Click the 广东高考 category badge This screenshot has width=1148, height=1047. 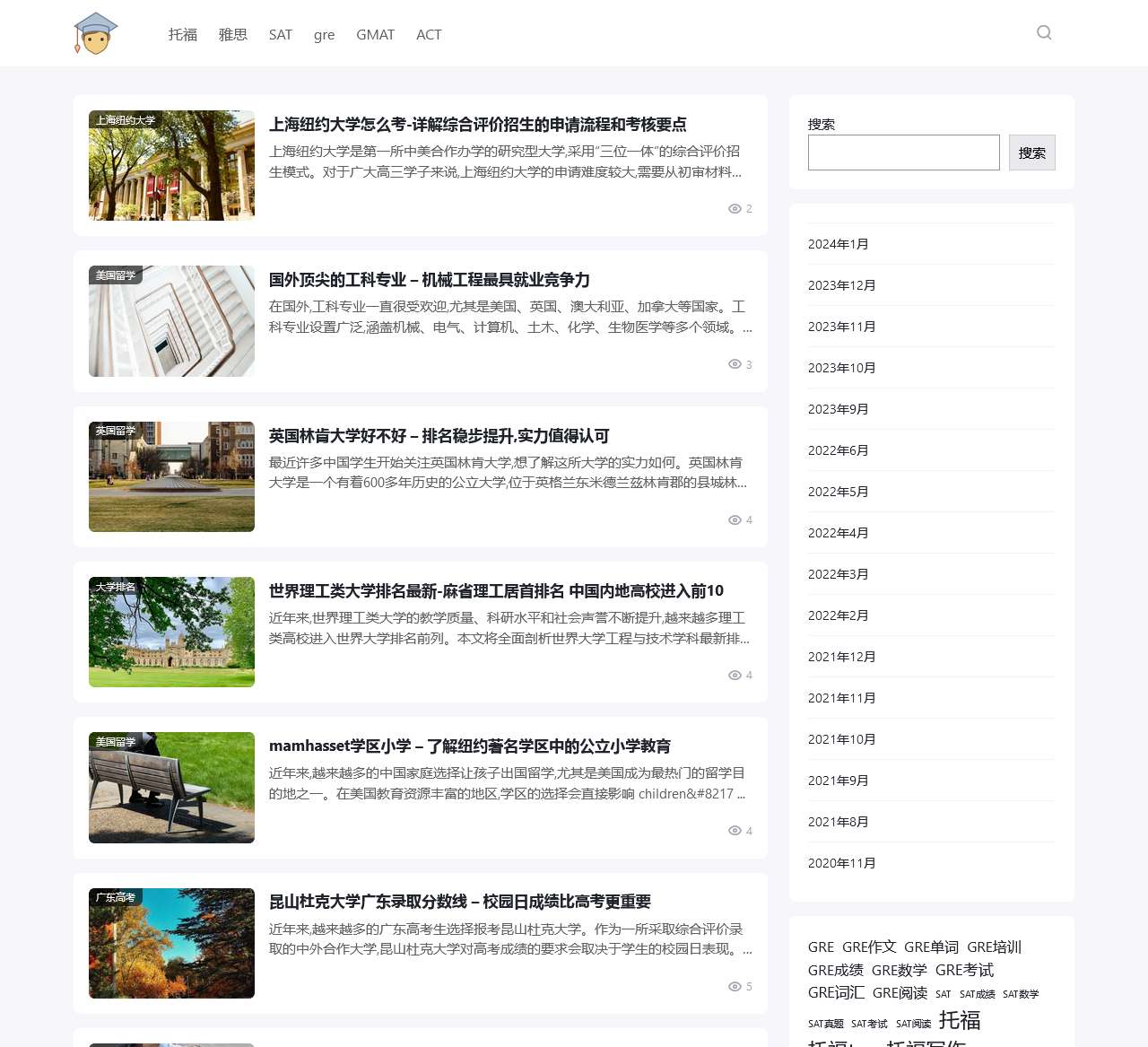(115, 896)
